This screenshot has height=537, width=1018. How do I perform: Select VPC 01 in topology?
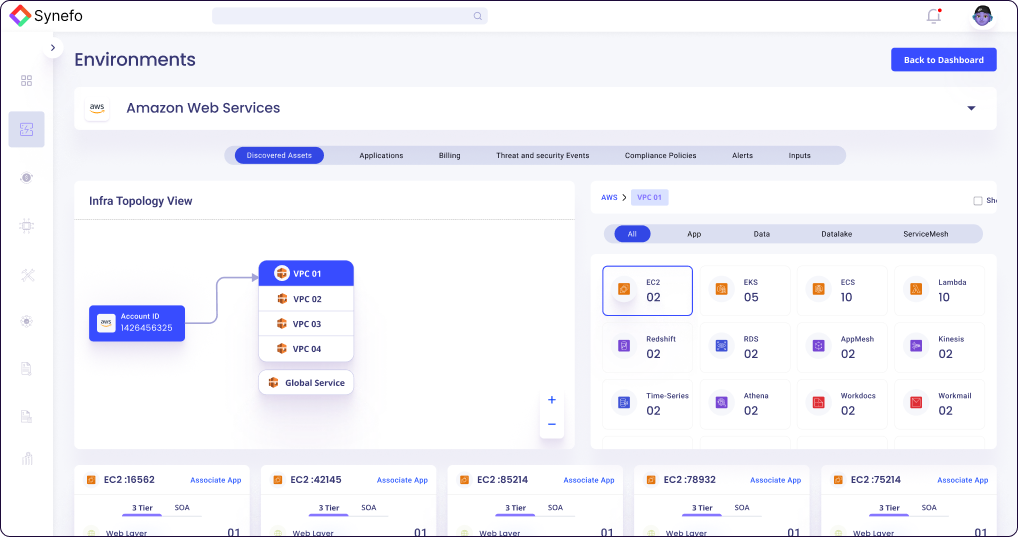[306, 273]
